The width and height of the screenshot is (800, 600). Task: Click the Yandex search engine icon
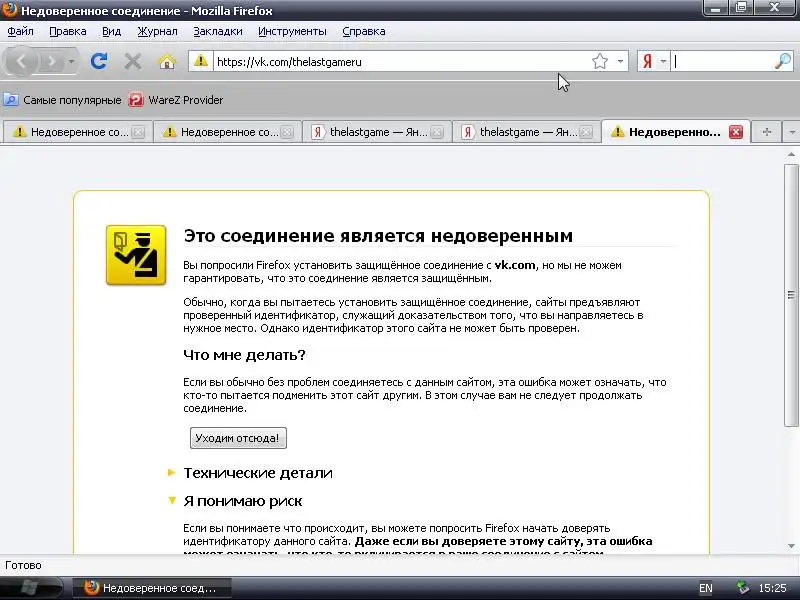647,62
